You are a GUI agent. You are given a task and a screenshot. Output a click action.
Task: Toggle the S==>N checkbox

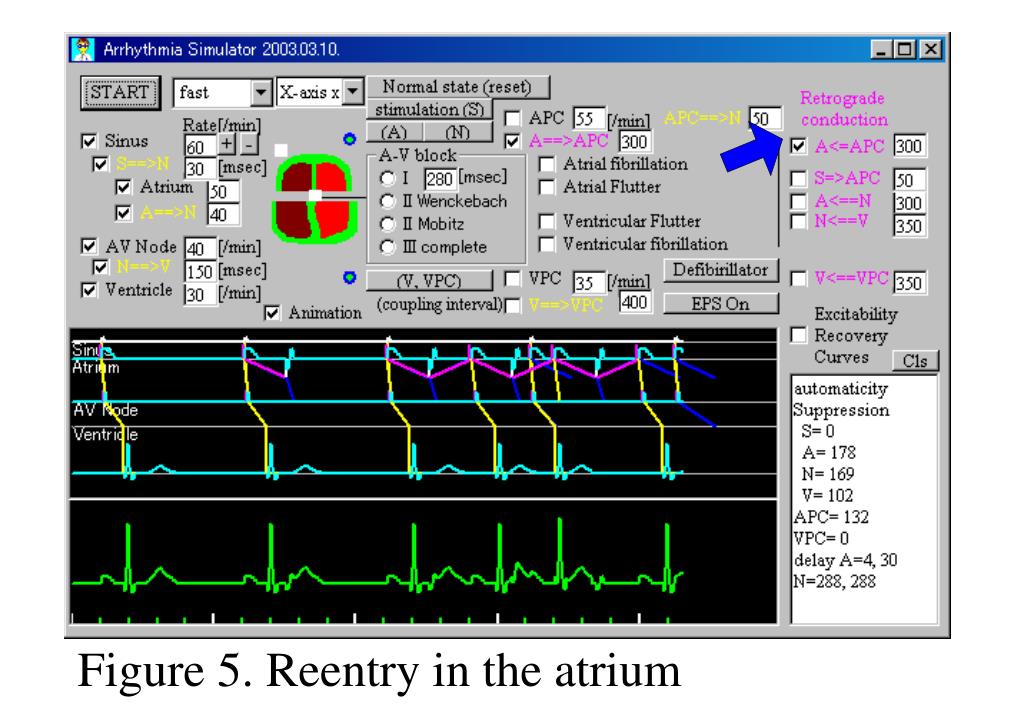point(101,164)
